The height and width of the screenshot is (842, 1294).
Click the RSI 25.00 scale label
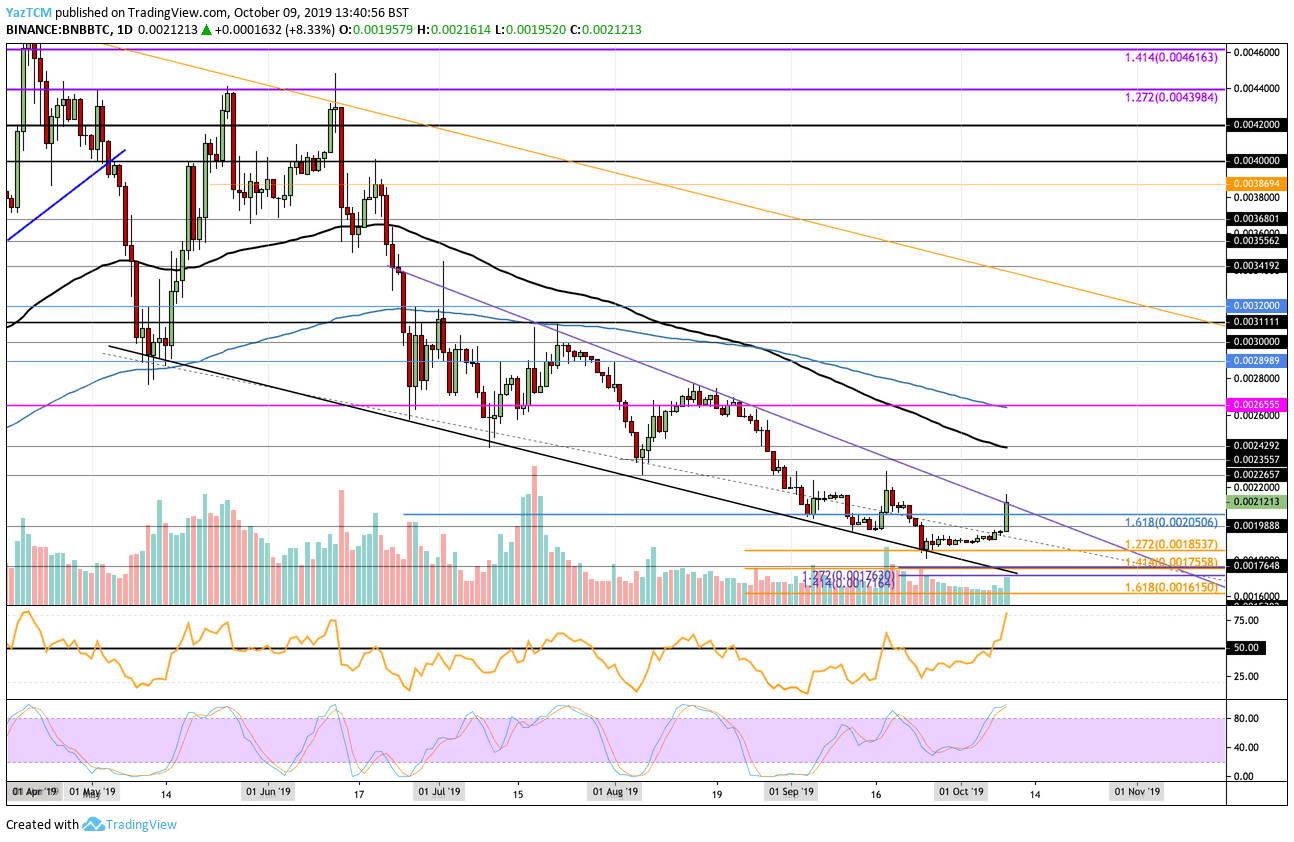coord(1244,676)
